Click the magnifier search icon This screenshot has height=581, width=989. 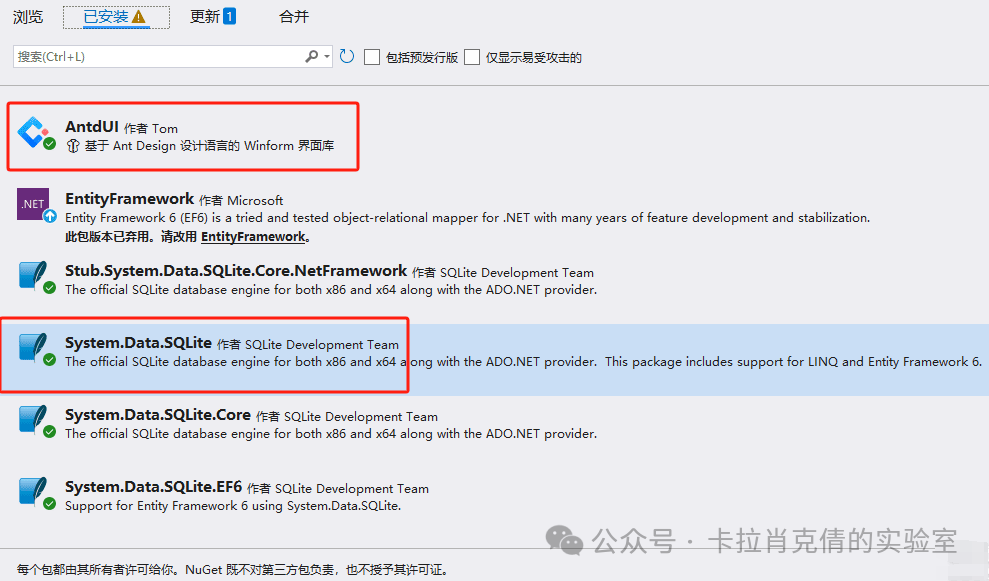(312, 57)
